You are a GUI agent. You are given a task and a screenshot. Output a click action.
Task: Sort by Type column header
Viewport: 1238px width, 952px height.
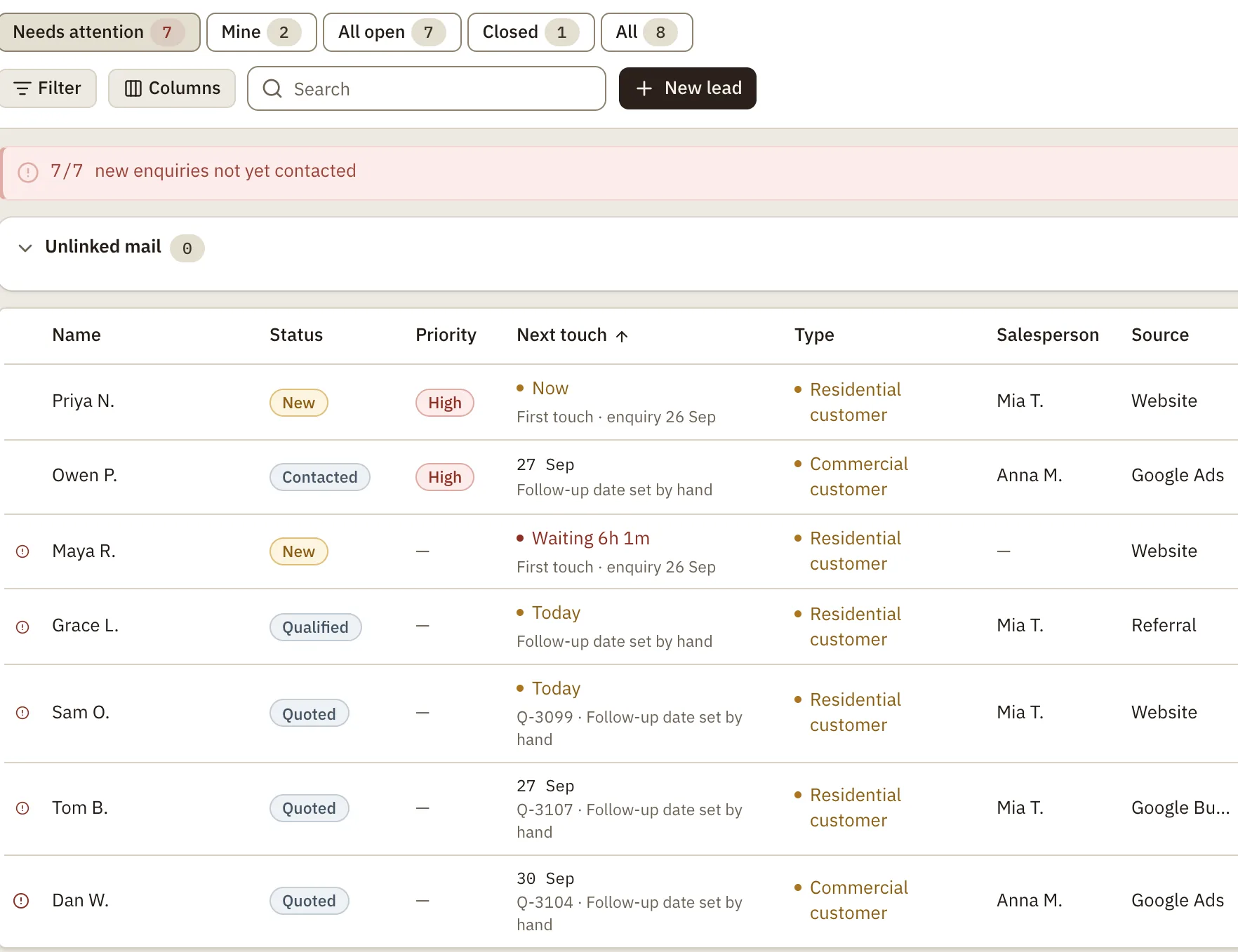814,335
